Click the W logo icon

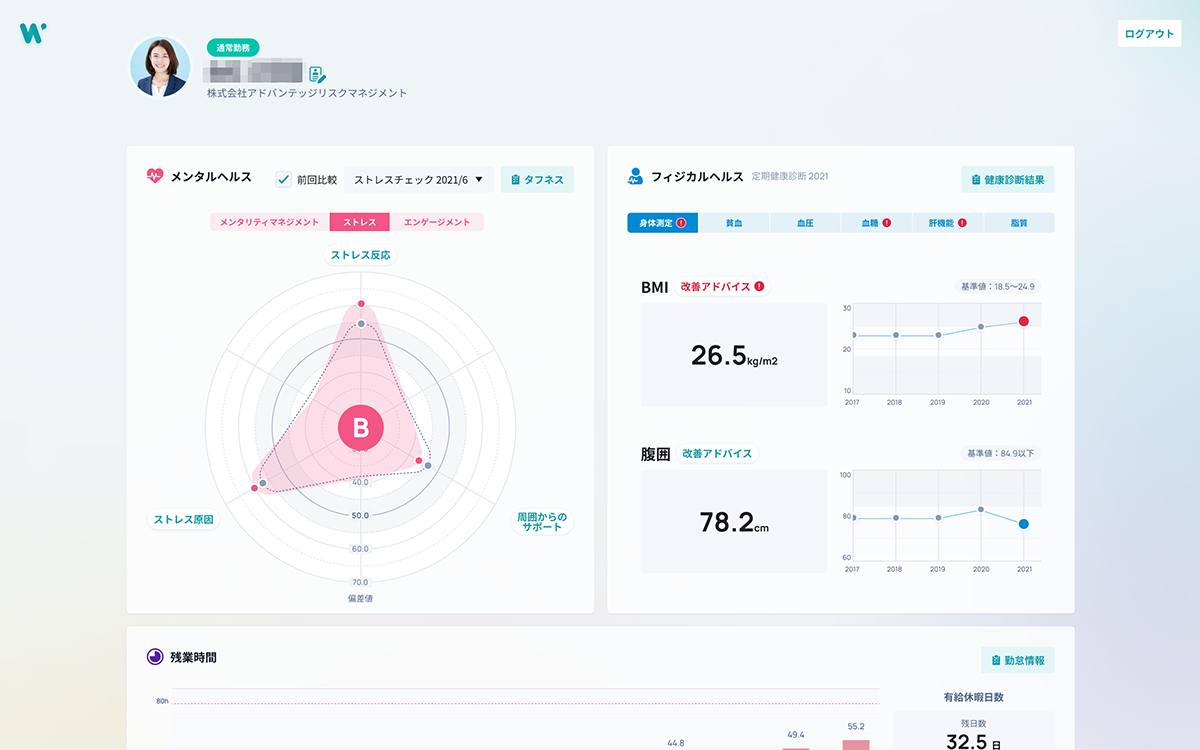click(32, 33)
